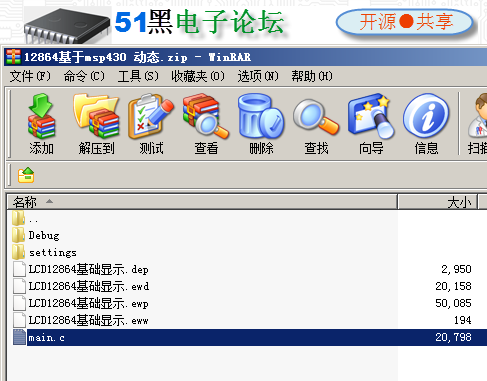Open the 收藏夹(O) menu
The image size is (487, 381).
[198, 76]
